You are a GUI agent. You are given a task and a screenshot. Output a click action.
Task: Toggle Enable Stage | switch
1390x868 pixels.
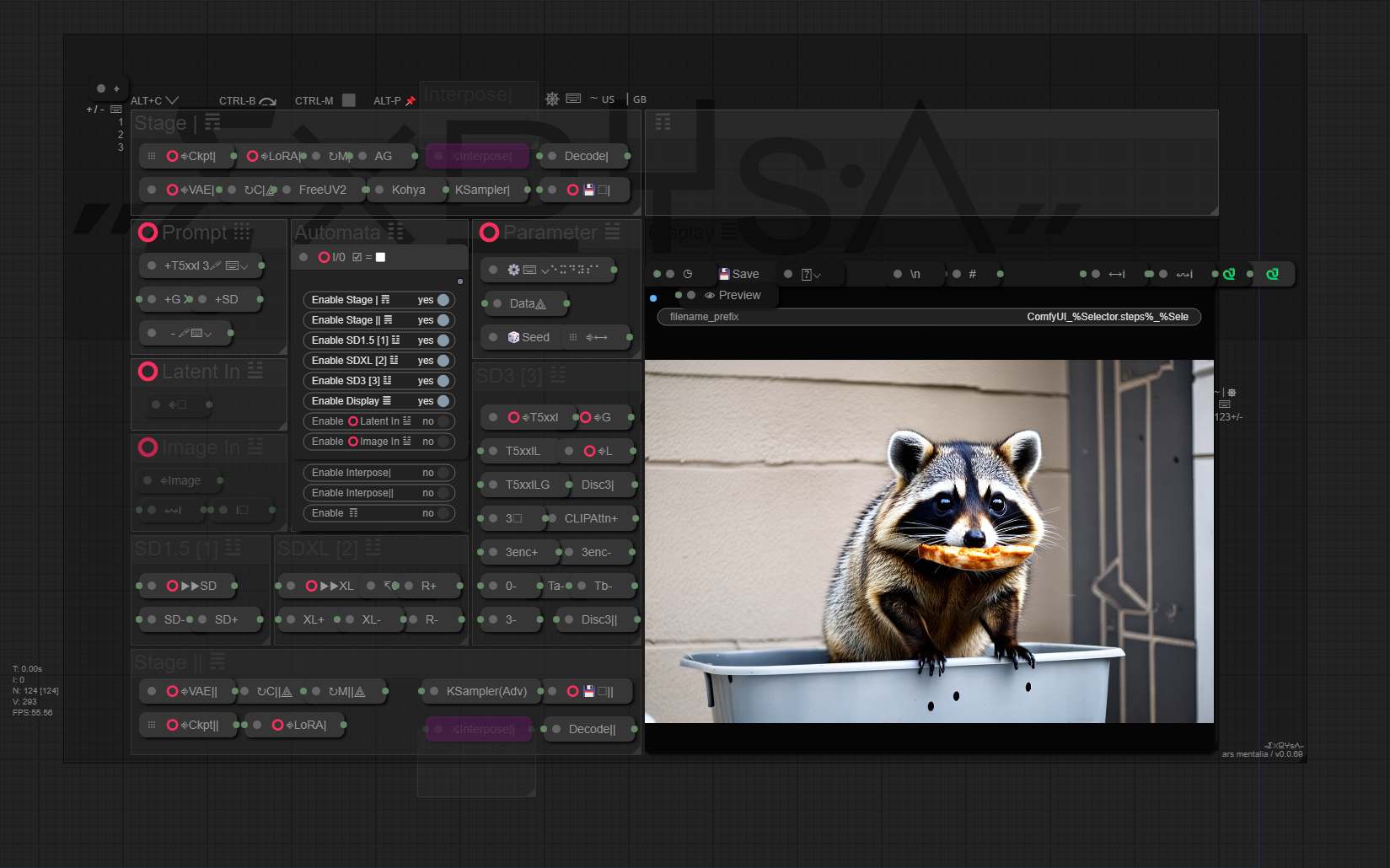pos(443,300)
